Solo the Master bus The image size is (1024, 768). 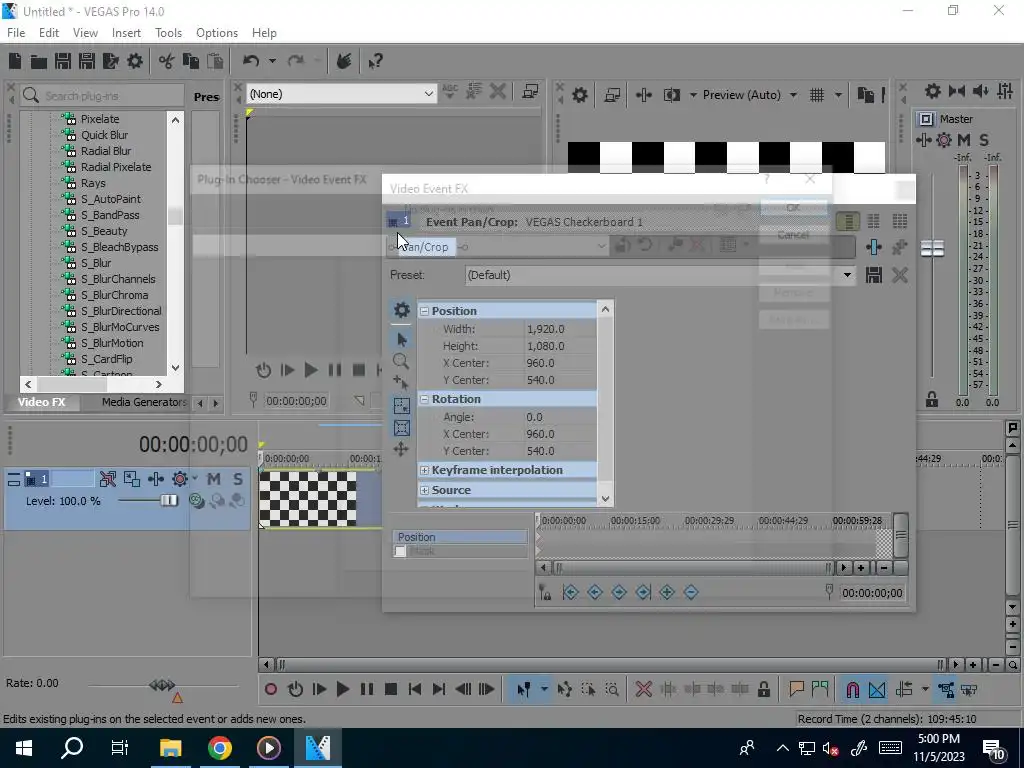(984, 140)
